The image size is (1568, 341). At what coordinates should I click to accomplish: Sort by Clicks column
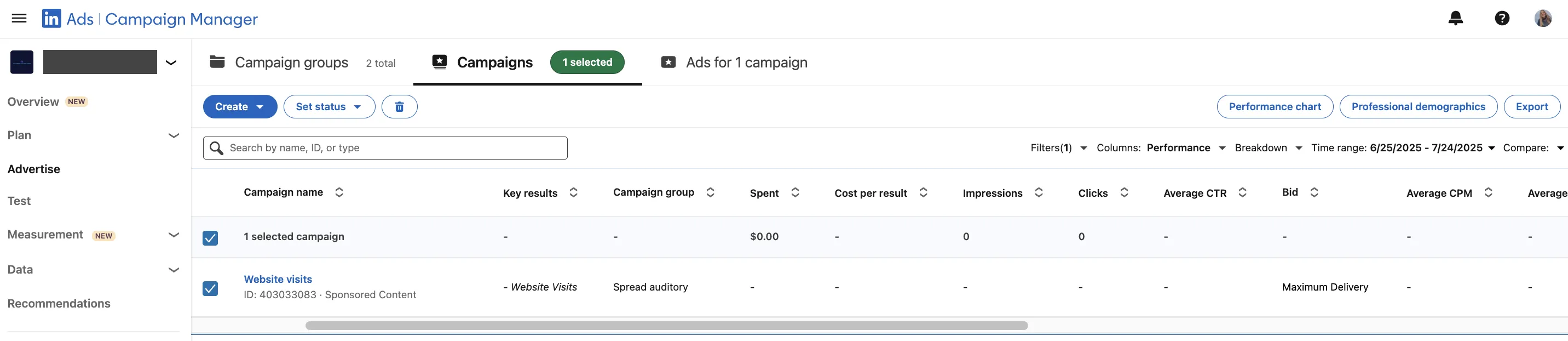[x=1124, y=193]
